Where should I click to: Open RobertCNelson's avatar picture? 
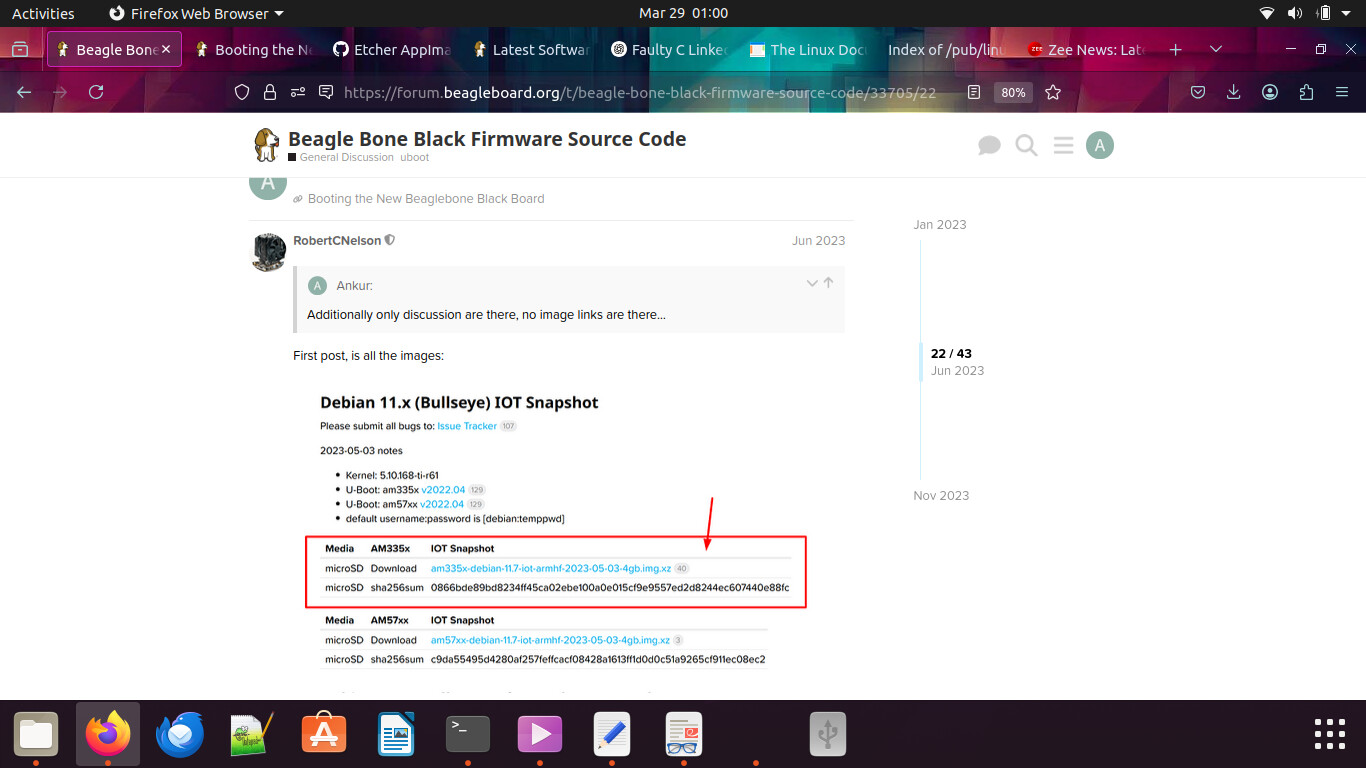267,252
